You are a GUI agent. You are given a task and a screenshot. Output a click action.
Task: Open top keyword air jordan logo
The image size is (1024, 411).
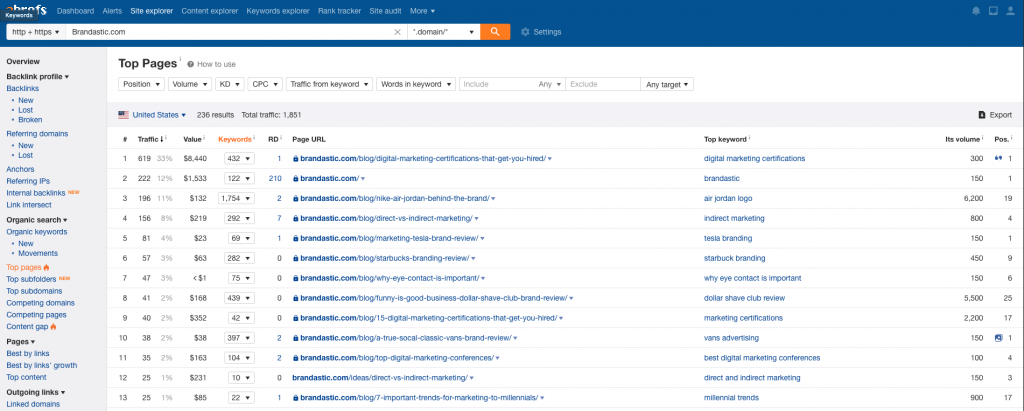pos(727,199)
